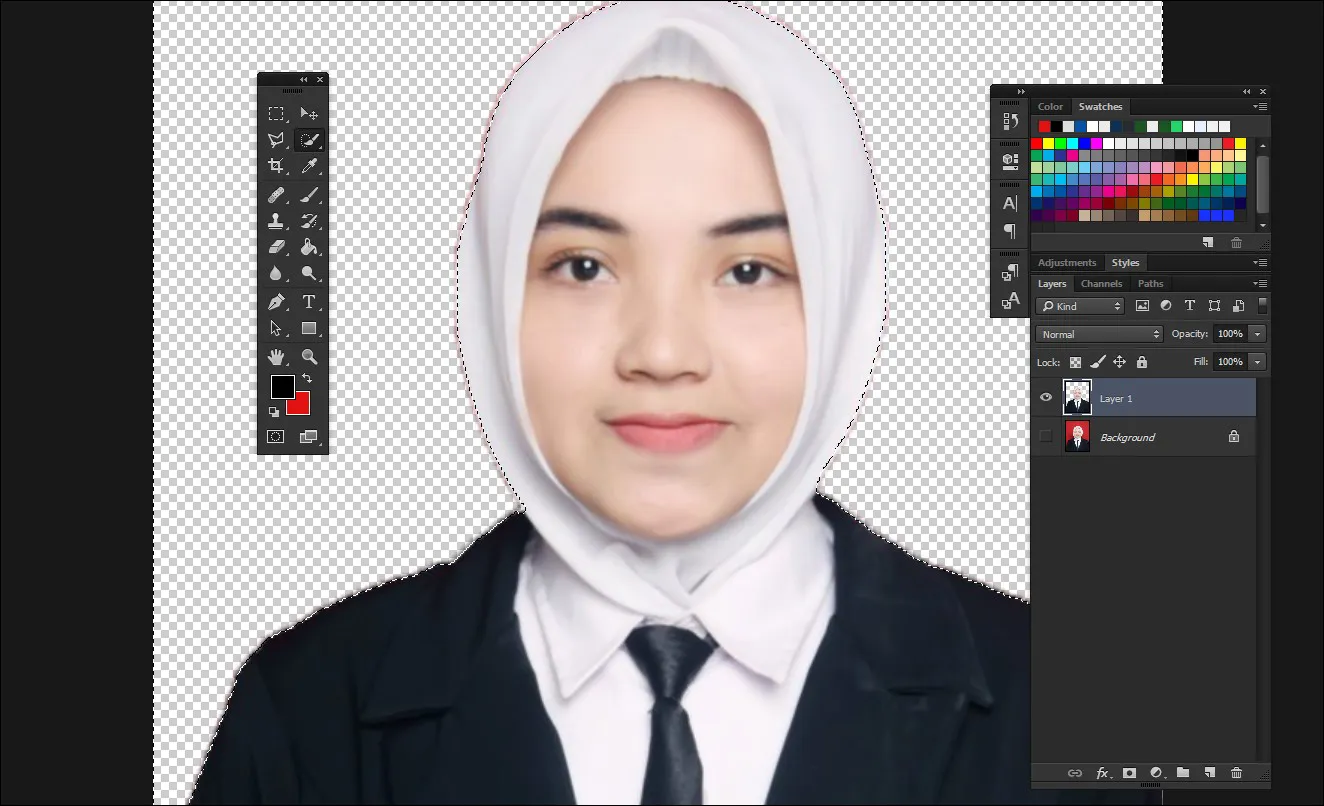Select the Spot Healing Brush tool
Screen dimensions: 1324x806
(277, 193)
